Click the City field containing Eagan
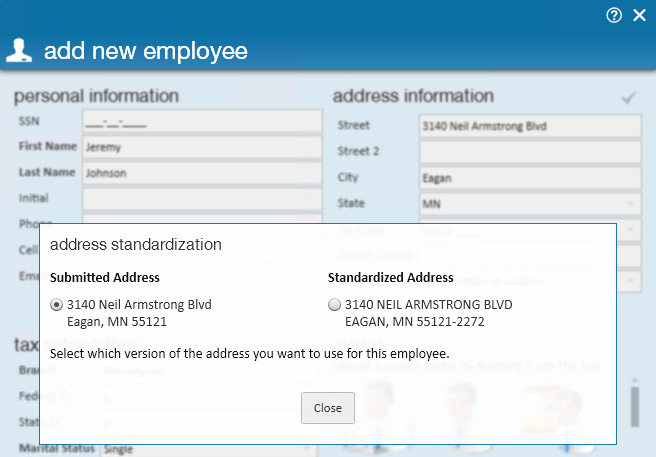Screen dimensions: 656x457 [x=530, y=178]
